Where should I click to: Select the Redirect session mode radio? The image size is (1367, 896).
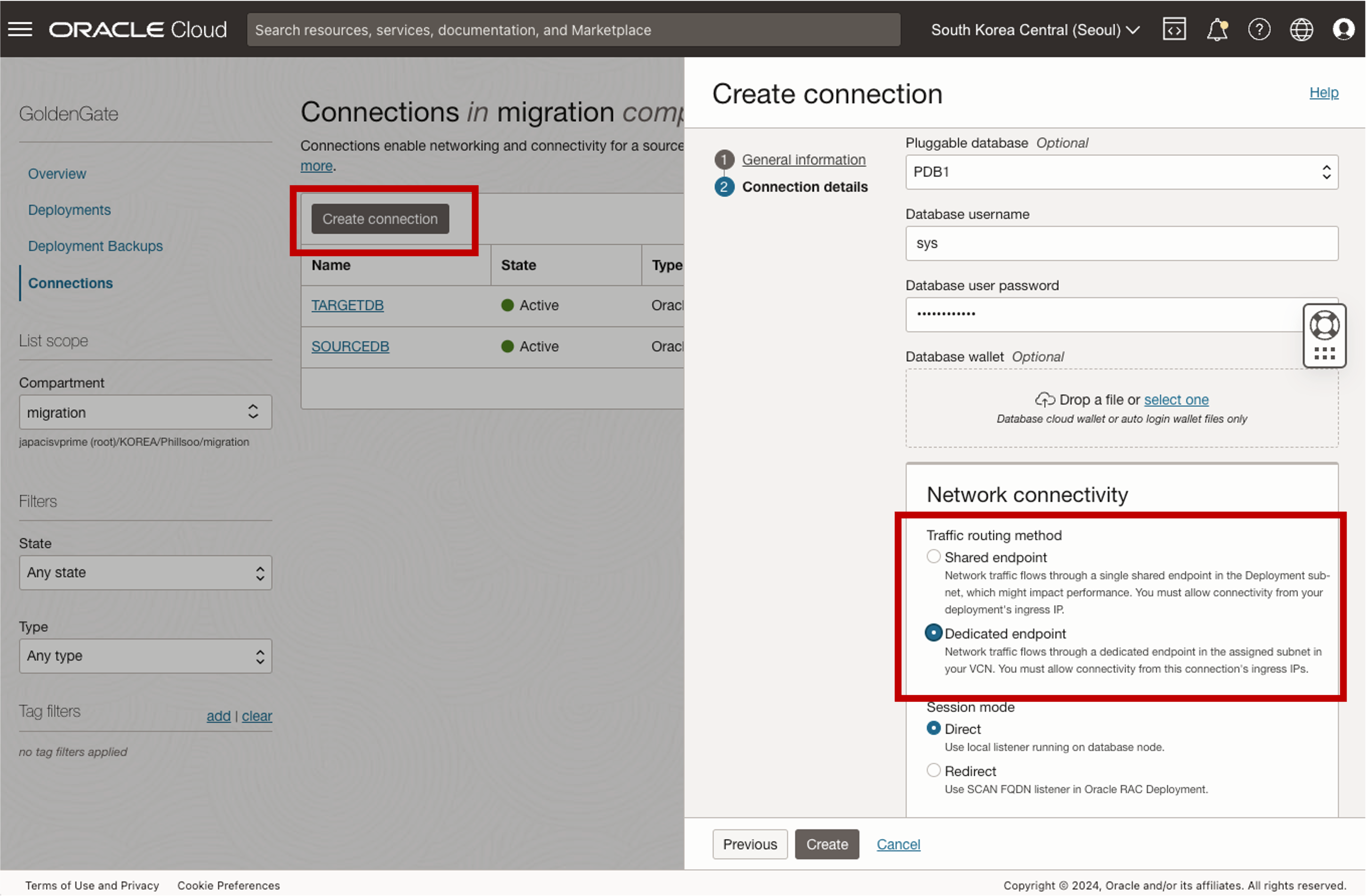point(934,771)
